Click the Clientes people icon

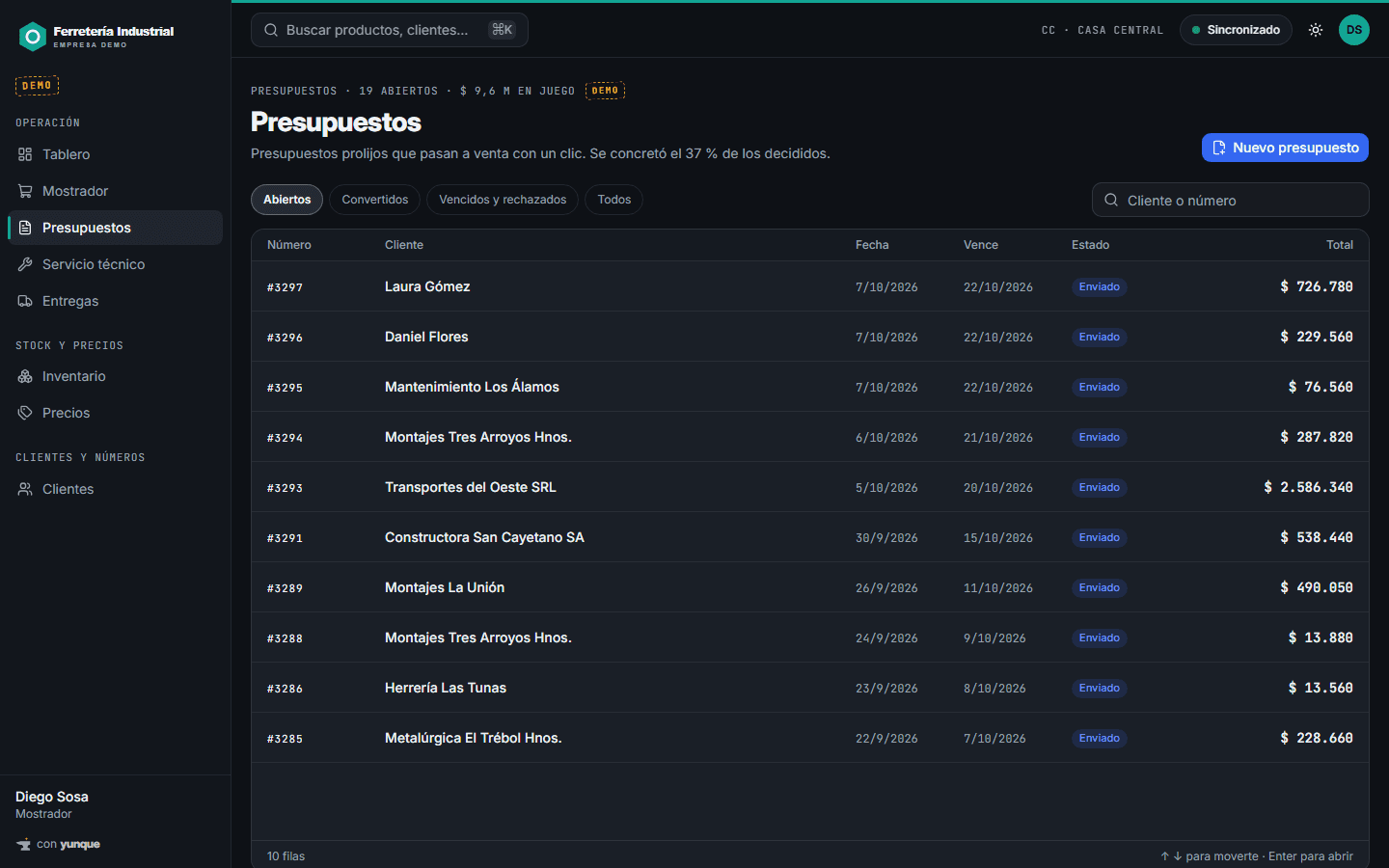25,489
